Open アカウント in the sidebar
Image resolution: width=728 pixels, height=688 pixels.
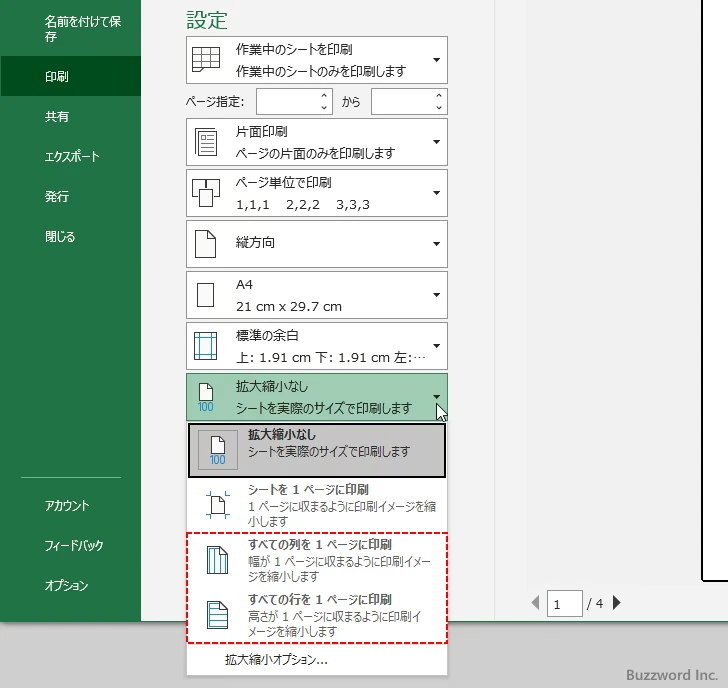point(71,505)
